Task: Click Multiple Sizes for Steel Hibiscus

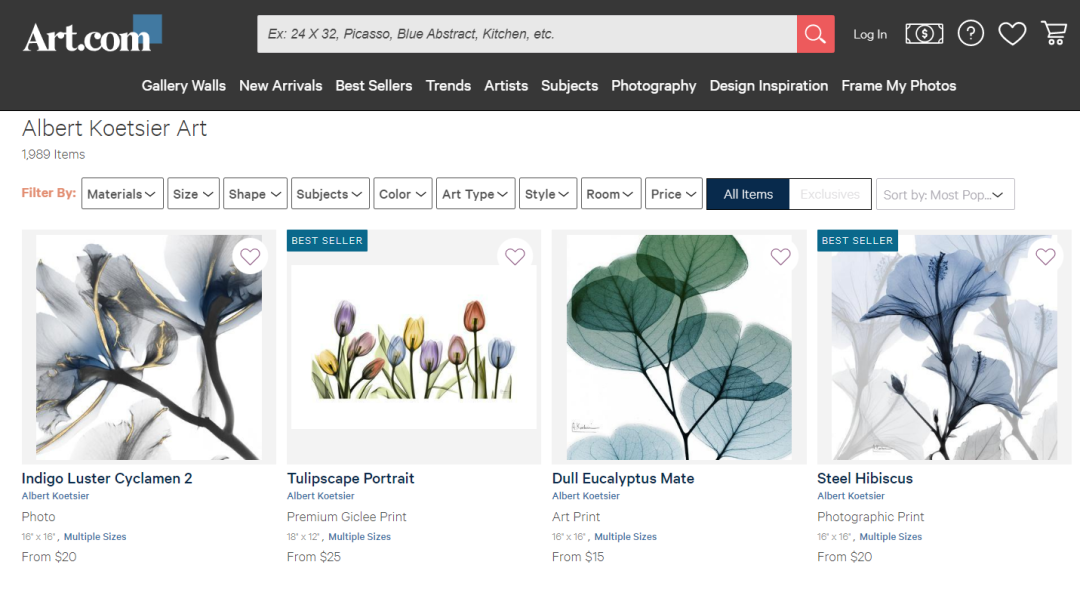Action: pyautogui.click(x=891, y=537)
